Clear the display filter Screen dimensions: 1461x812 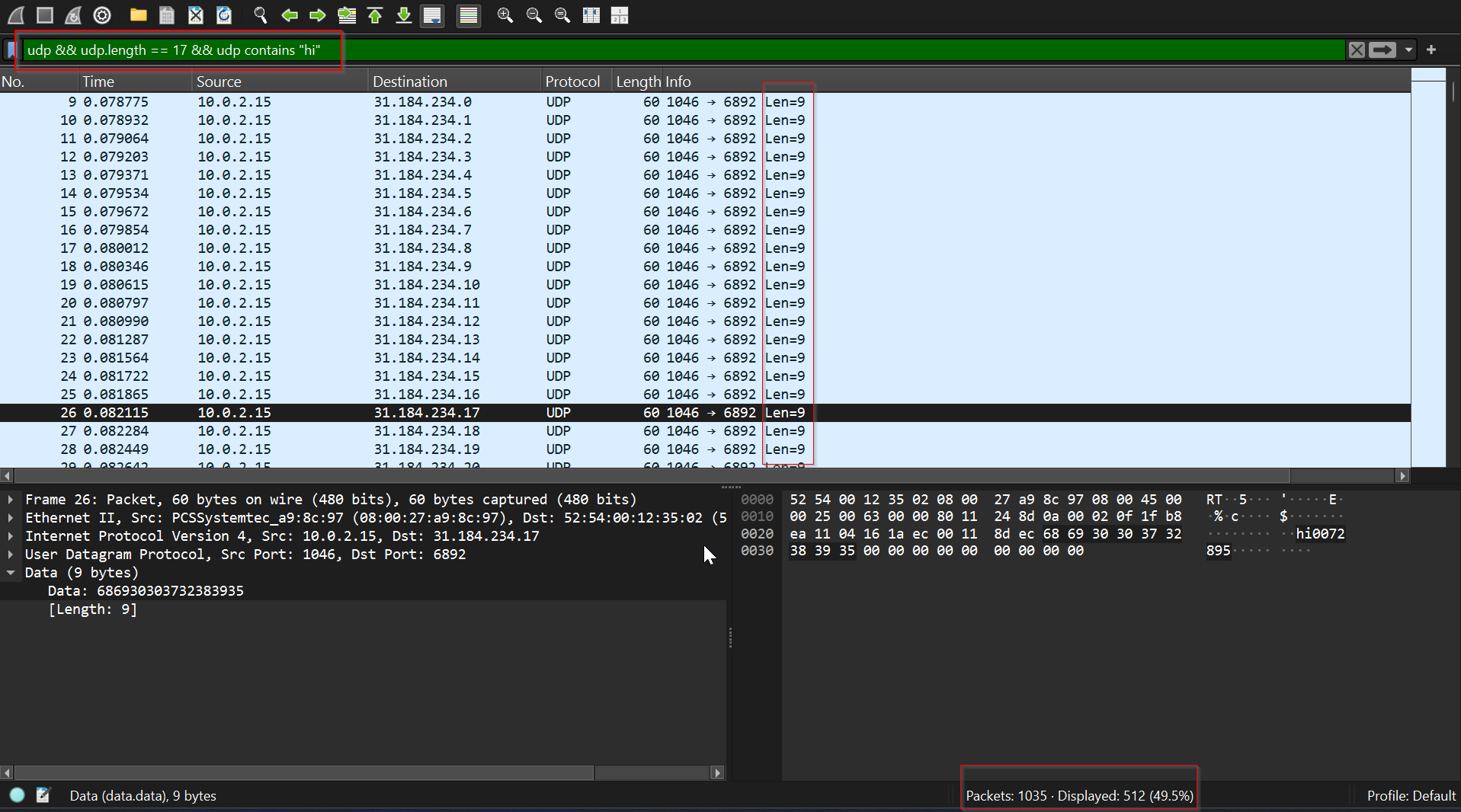point(1357,50)
